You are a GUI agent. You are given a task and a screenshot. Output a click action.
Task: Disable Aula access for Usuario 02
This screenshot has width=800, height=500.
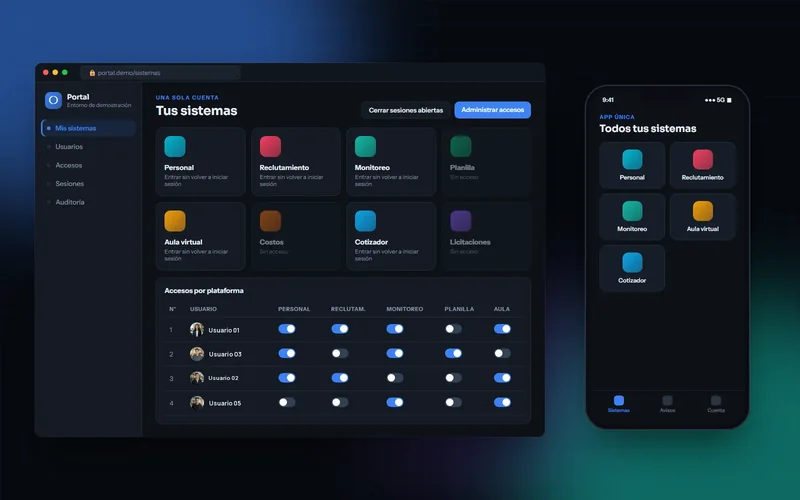pos(502,378)
